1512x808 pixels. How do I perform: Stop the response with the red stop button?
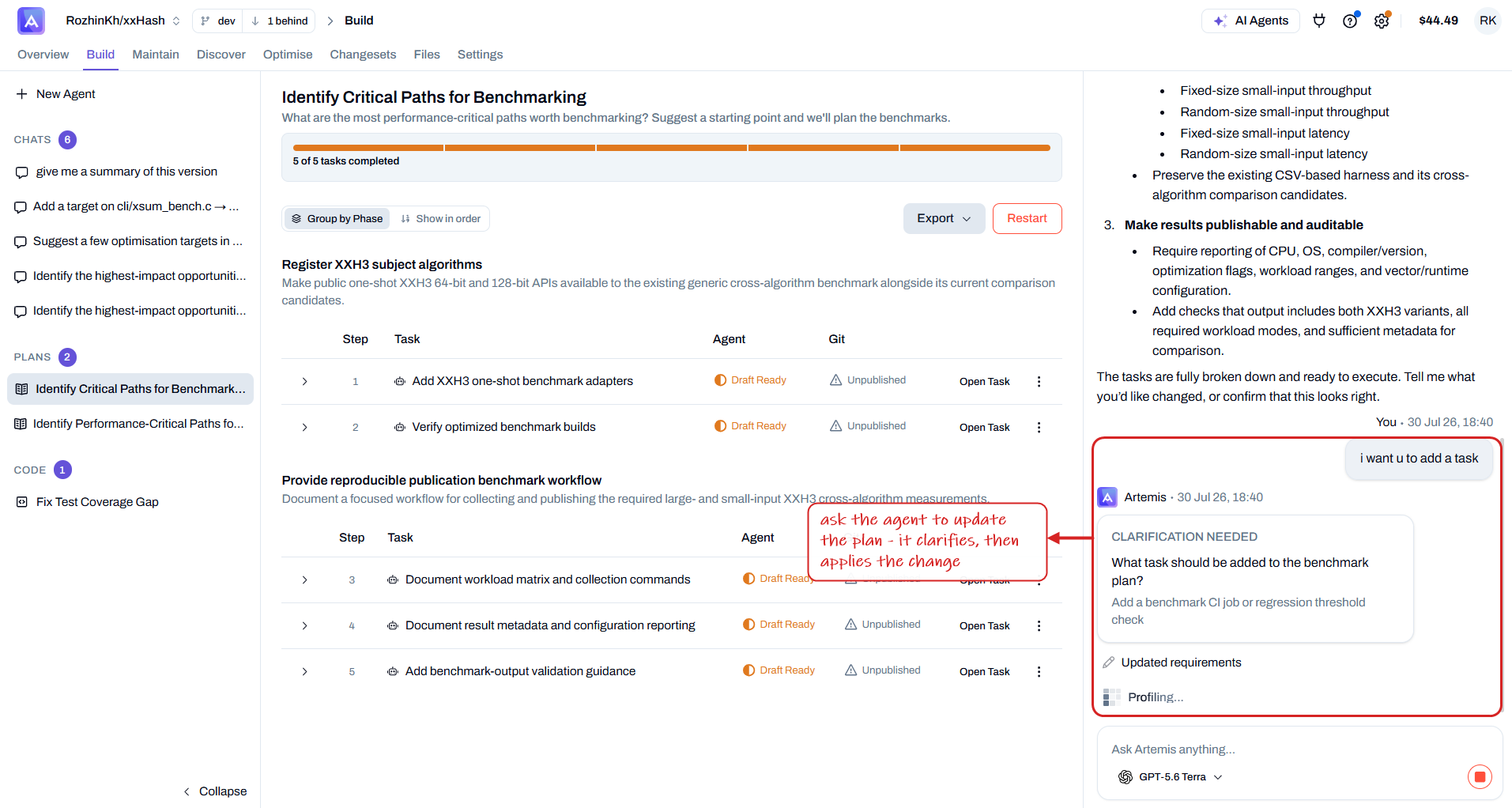click(1480, 777)
